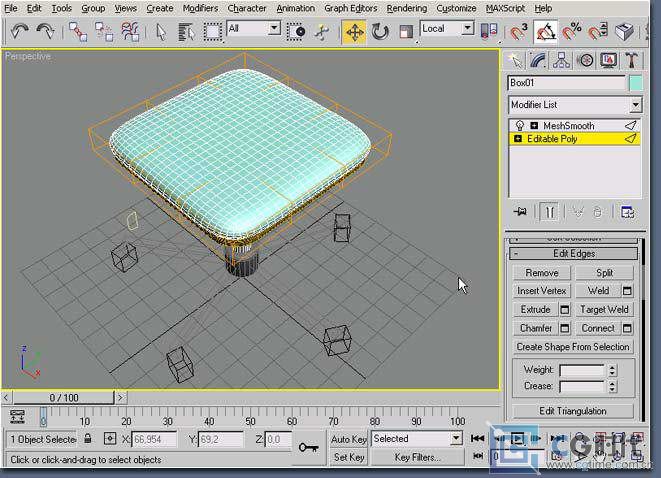Open the Extrude settings box

[x=564, y=310]
